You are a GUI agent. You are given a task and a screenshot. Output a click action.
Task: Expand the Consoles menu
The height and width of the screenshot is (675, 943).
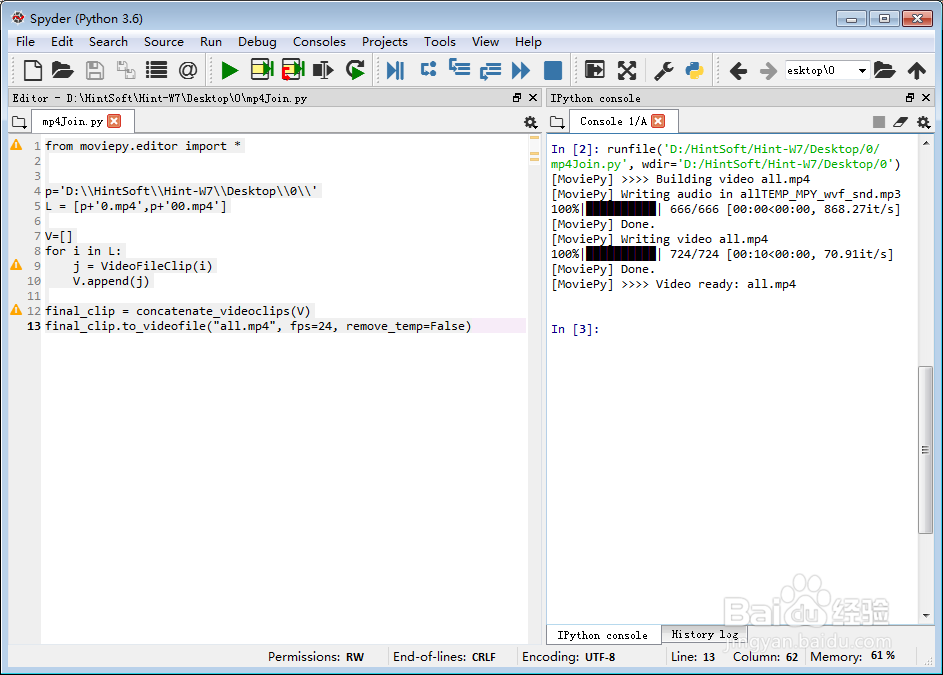pyautogui.click(x=319, y=42)
